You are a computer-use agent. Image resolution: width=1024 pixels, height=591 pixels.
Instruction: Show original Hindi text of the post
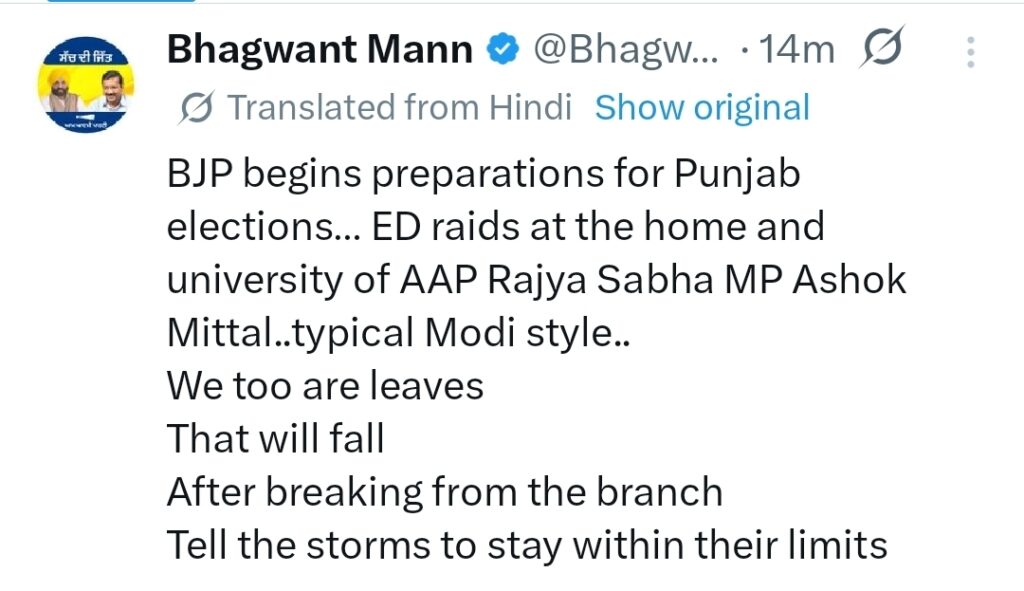pos(702,107)
